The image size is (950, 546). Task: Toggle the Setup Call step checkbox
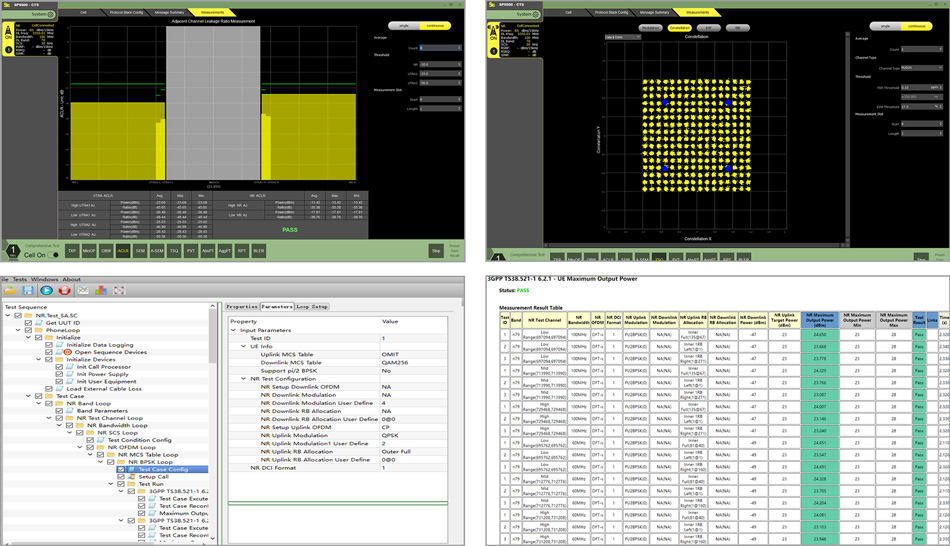[x=122, y=477]
